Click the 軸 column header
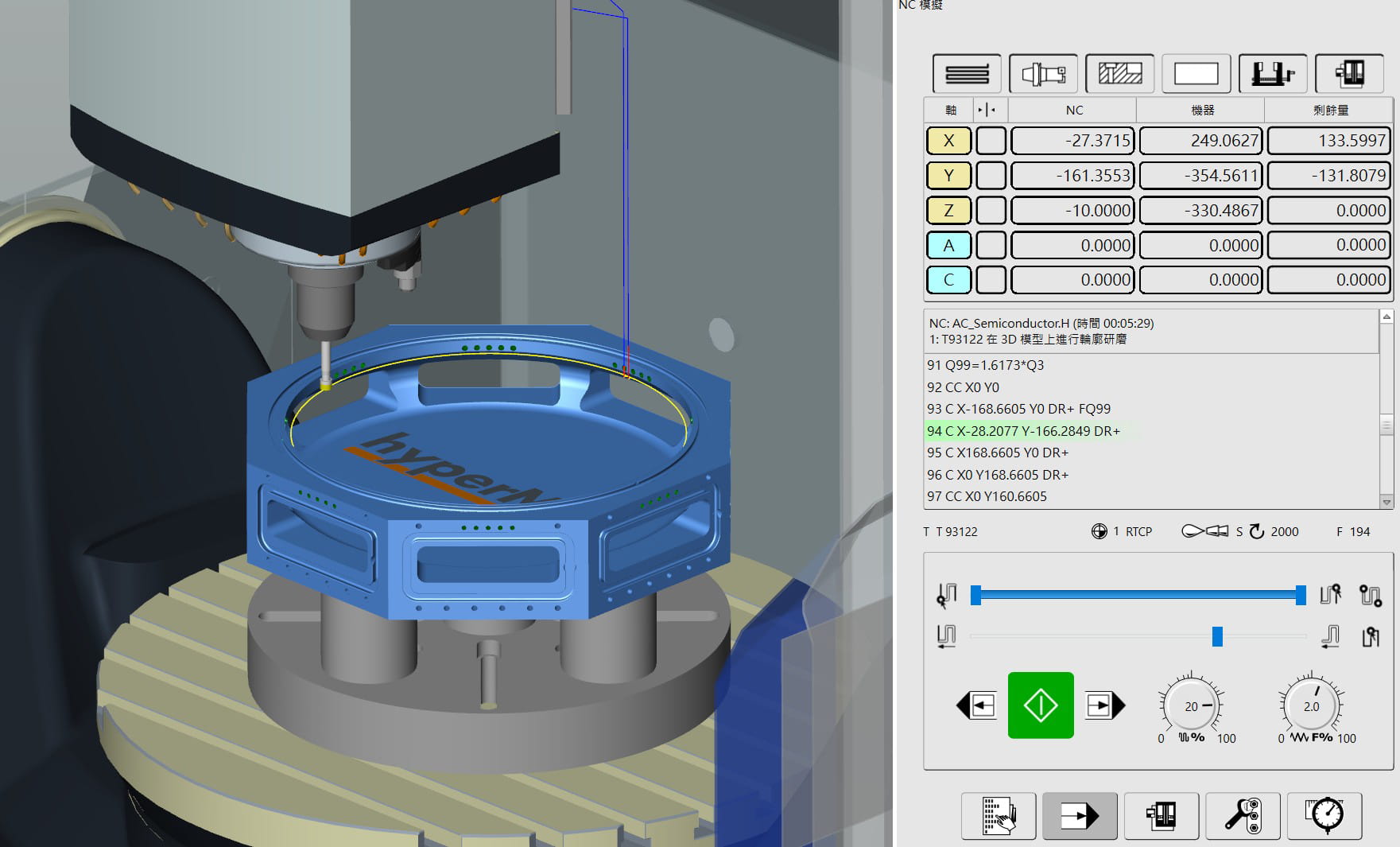 pyautogui.click(x=950, y=110)
